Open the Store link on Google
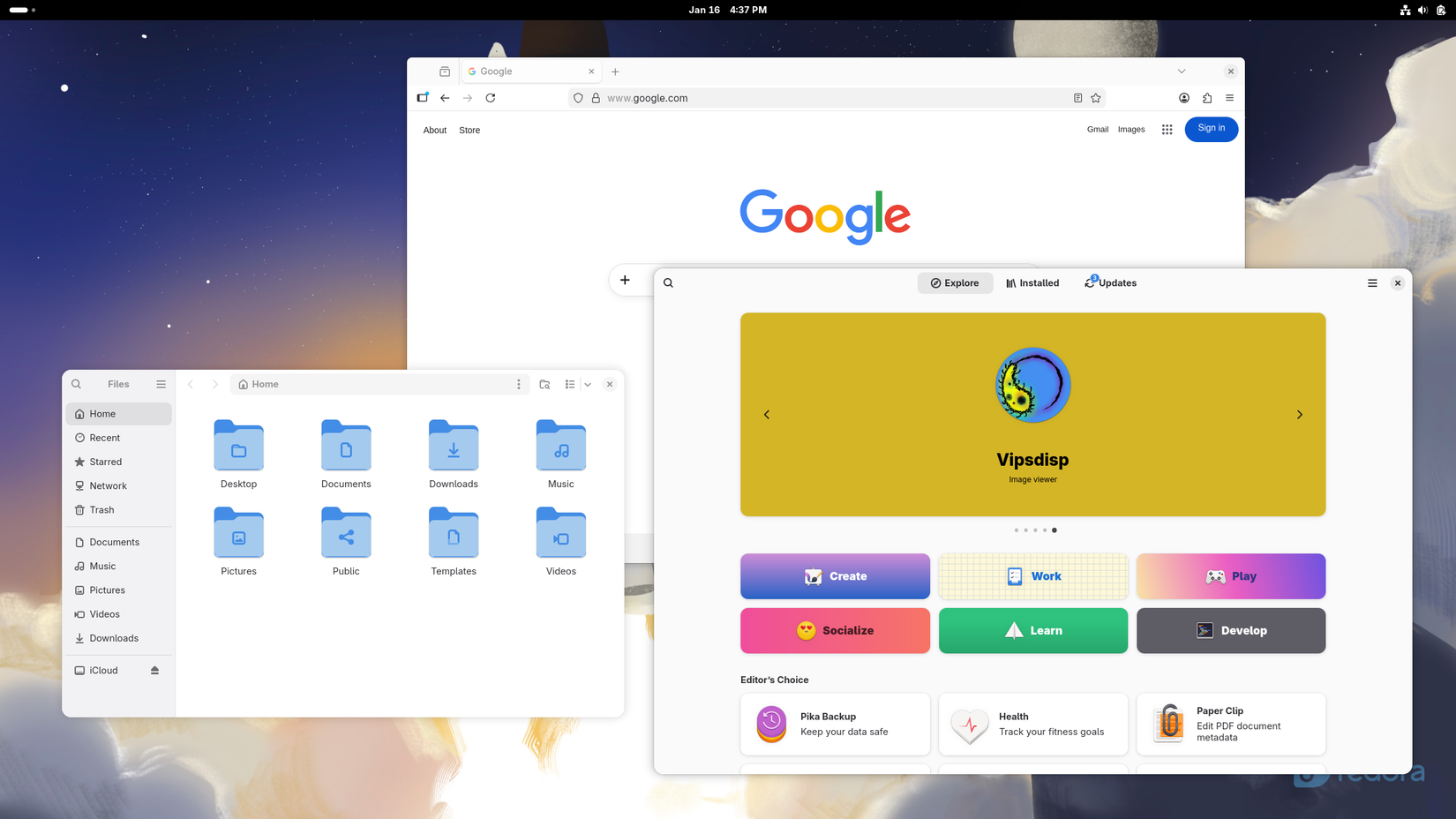The width and height of the screenshot is (1456, 819). pyautogui.click(x=469, y=131)
